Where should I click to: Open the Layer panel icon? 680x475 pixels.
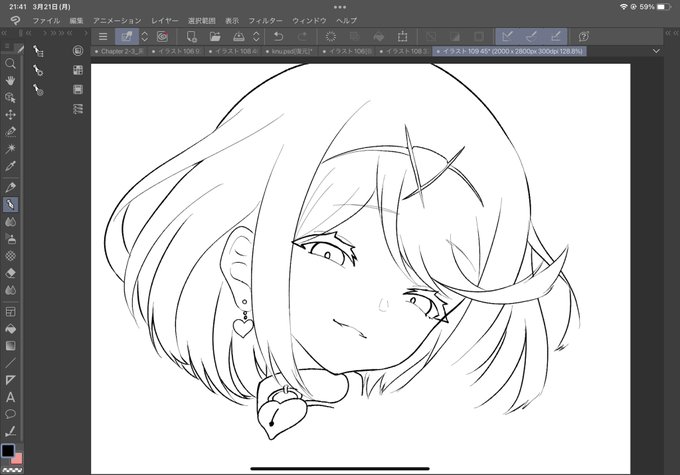78,89
